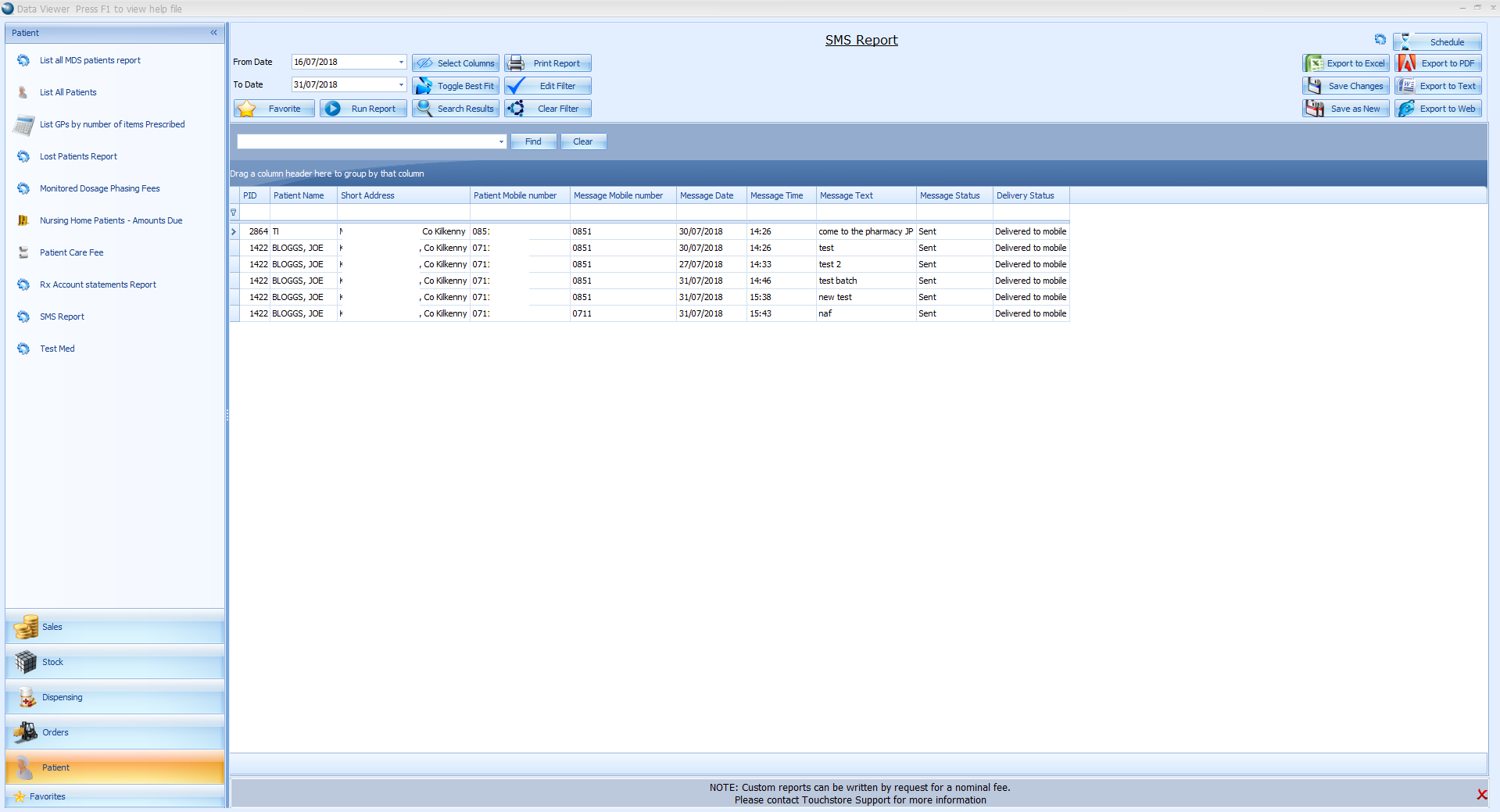Switch to Stock navigation group
1500x812 pixels.
115,662
